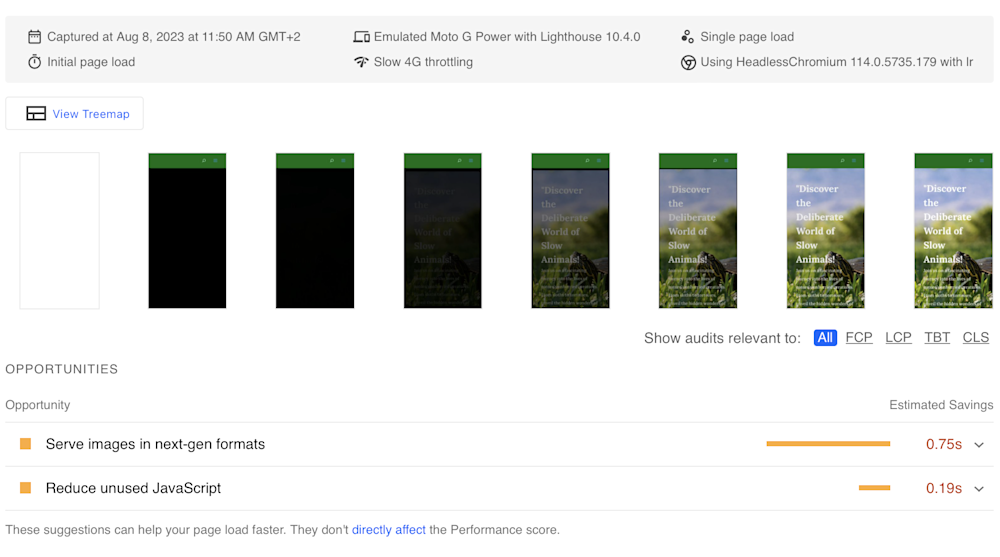The width and height of the screenshot is (1000, 557).
Task: Click the icon beside Single page load
Action: [x=688, y=37]
